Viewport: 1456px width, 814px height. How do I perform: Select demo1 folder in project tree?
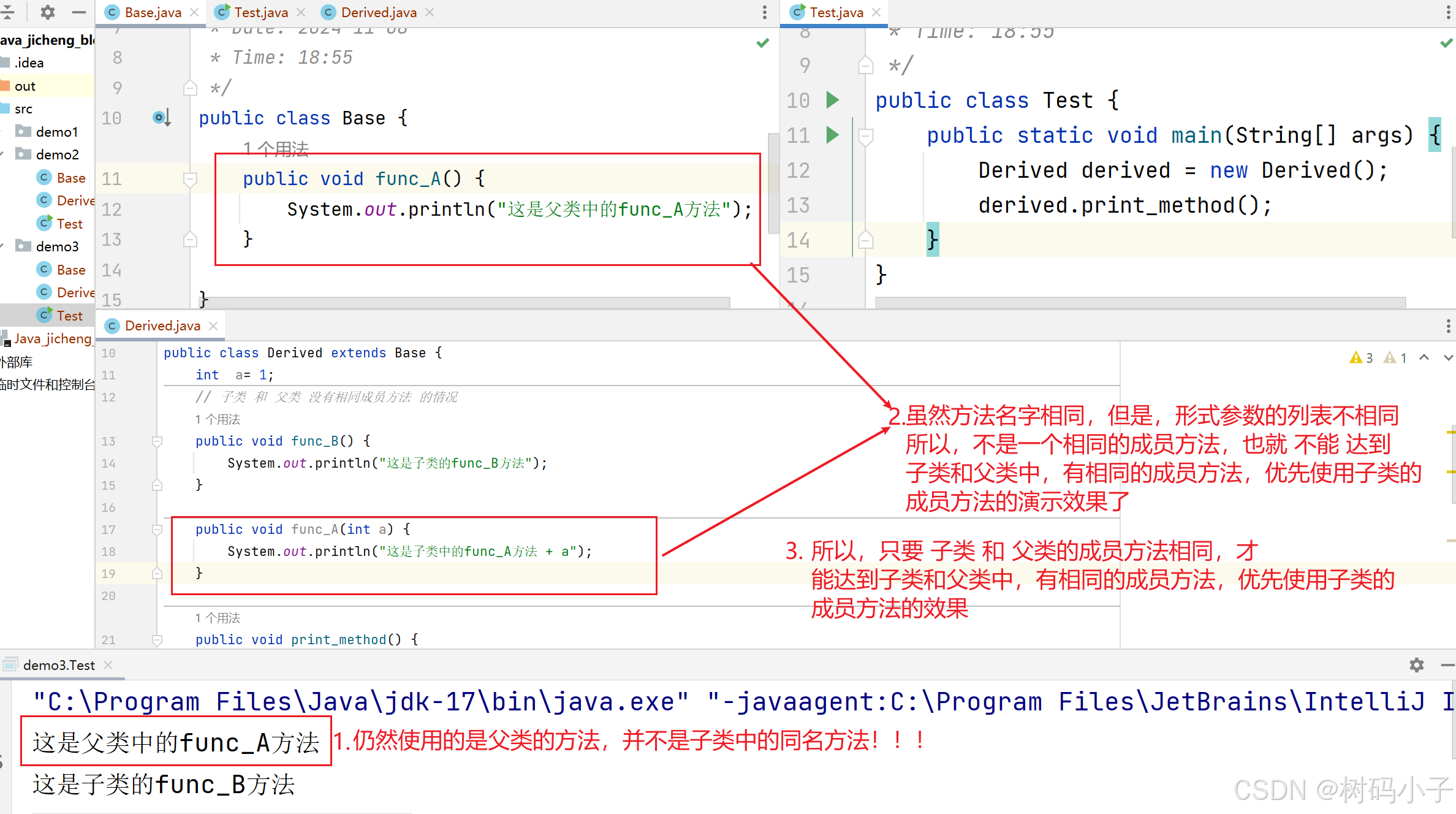click(56, 132)
